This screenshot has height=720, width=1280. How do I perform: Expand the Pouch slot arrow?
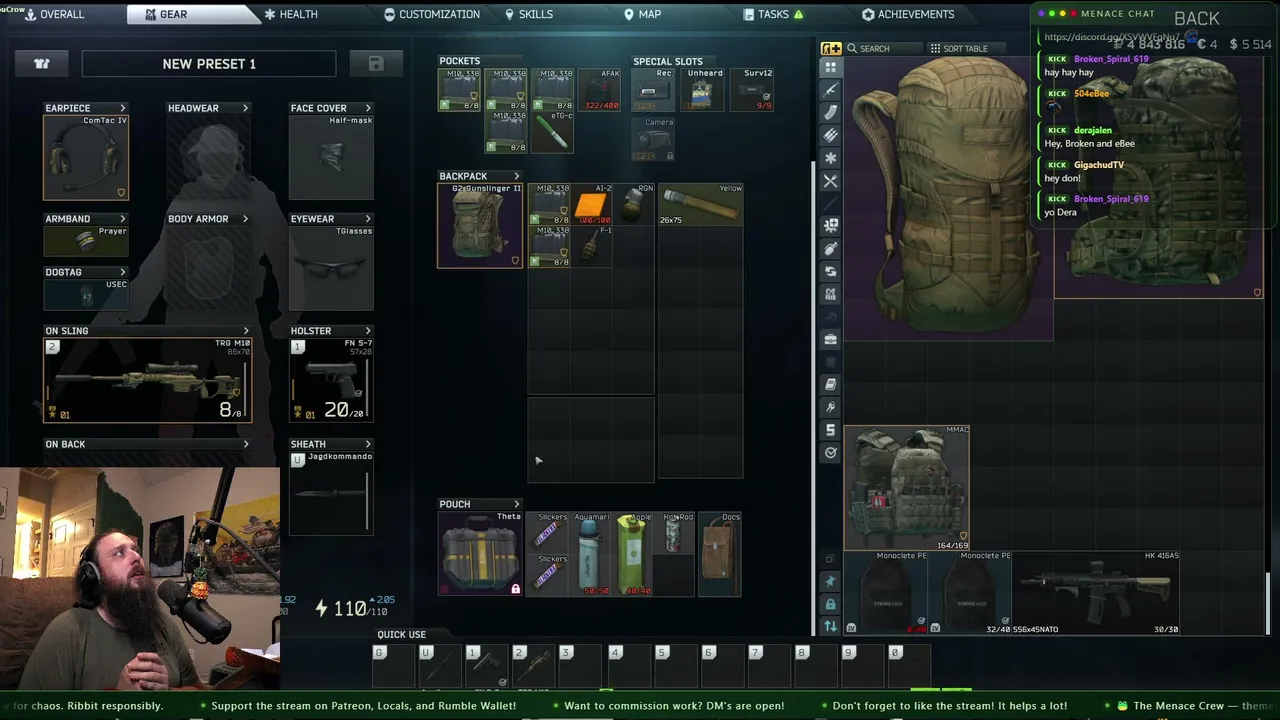(516, 504)
